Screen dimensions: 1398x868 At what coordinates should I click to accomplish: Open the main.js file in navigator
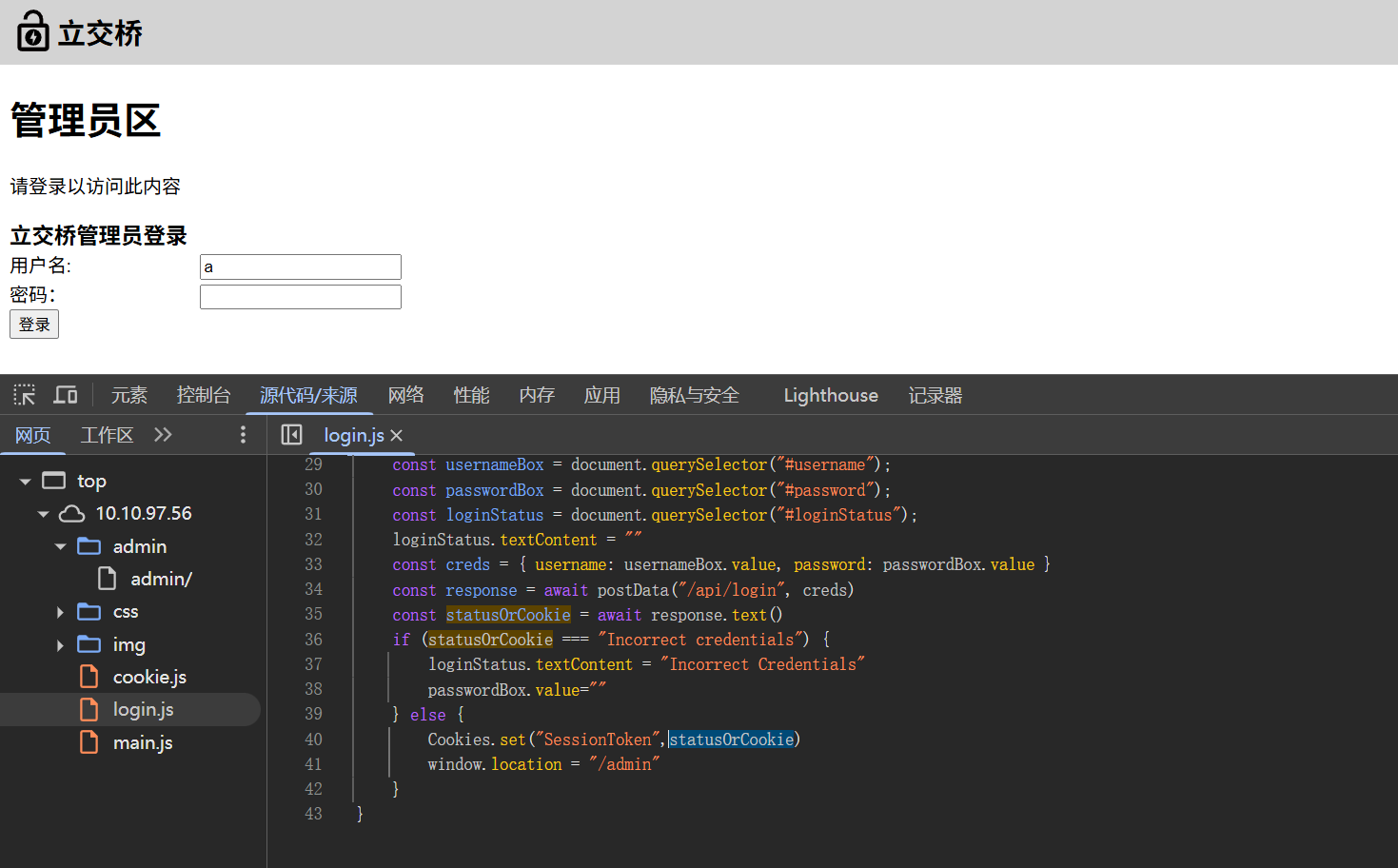[143, 742]
